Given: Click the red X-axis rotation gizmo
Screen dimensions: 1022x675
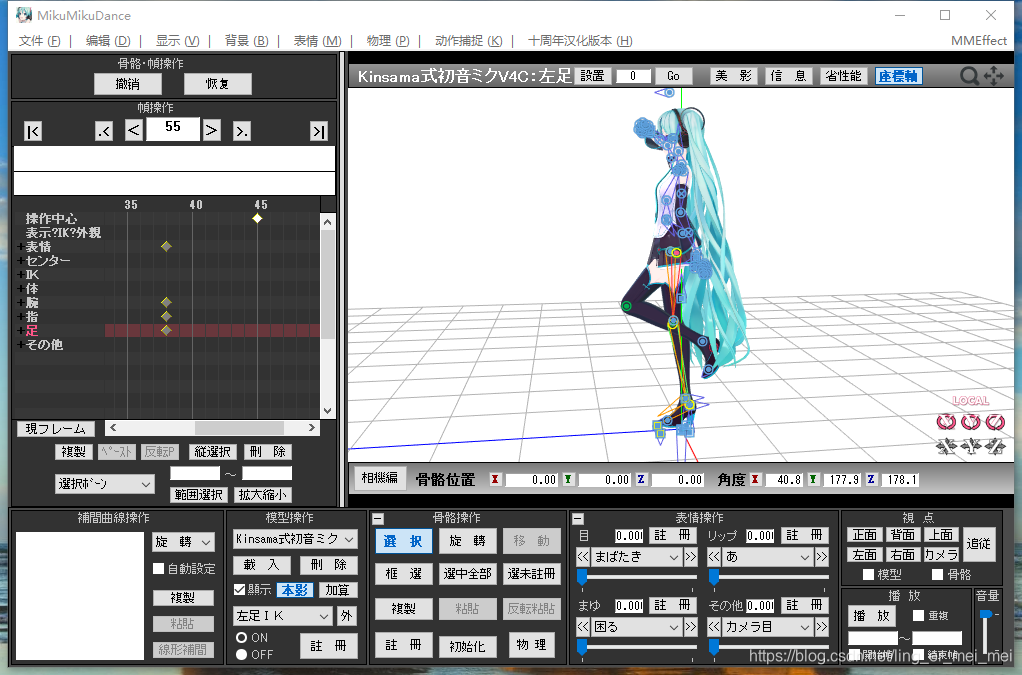Looking at the screenshot, I should click(946, 422).
